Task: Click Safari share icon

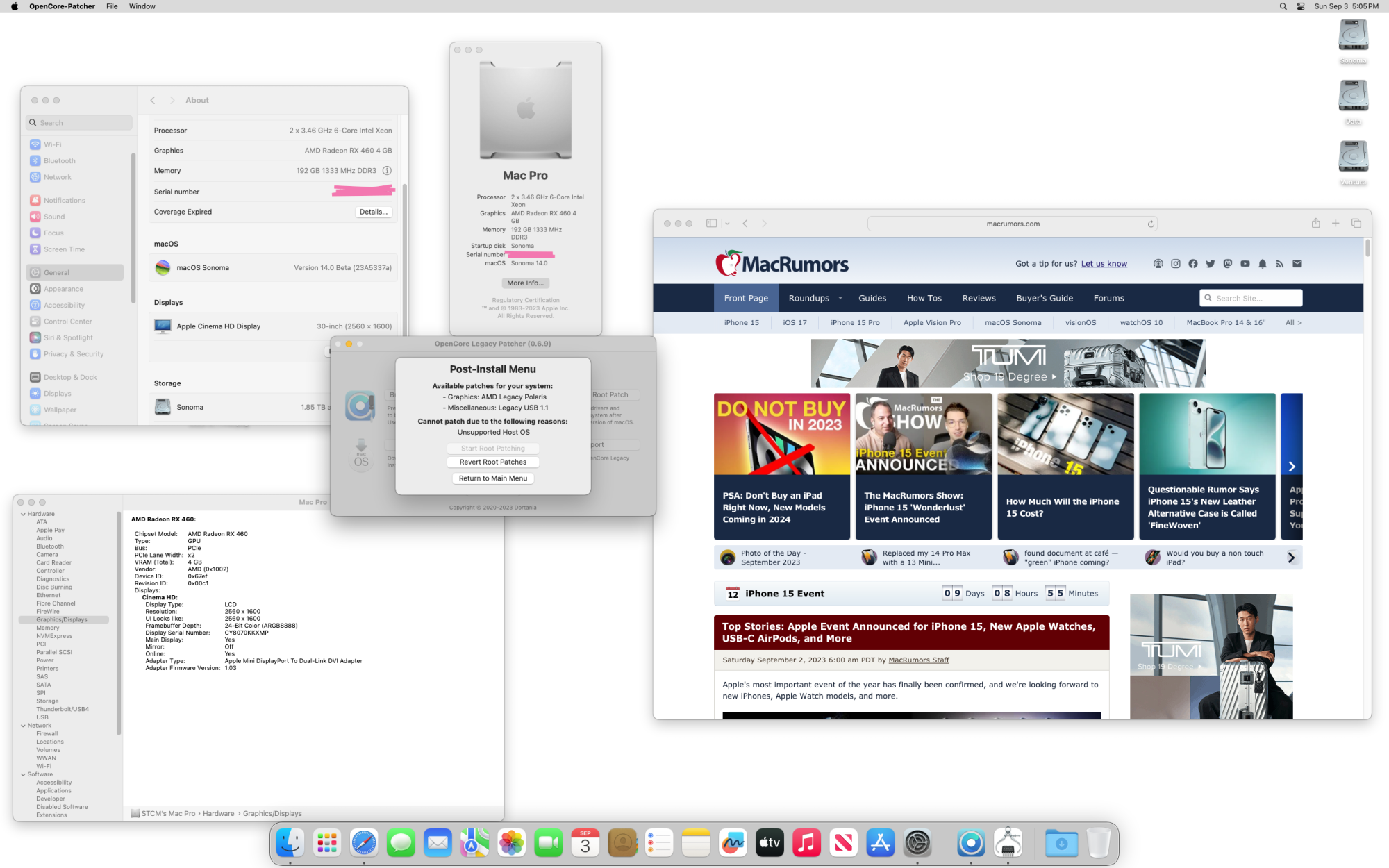Action: [1315, 224]
